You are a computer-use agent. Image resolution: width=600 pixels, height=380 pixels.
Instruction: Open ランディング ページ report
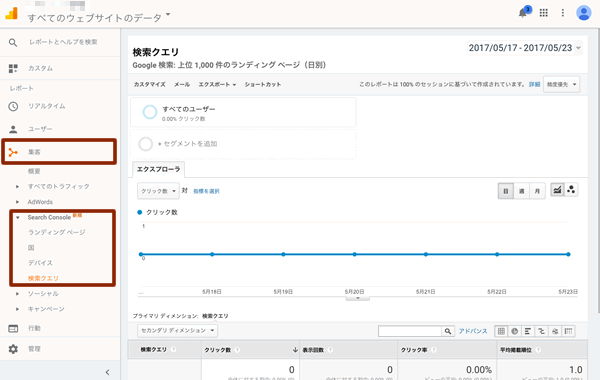coord(57,232)
